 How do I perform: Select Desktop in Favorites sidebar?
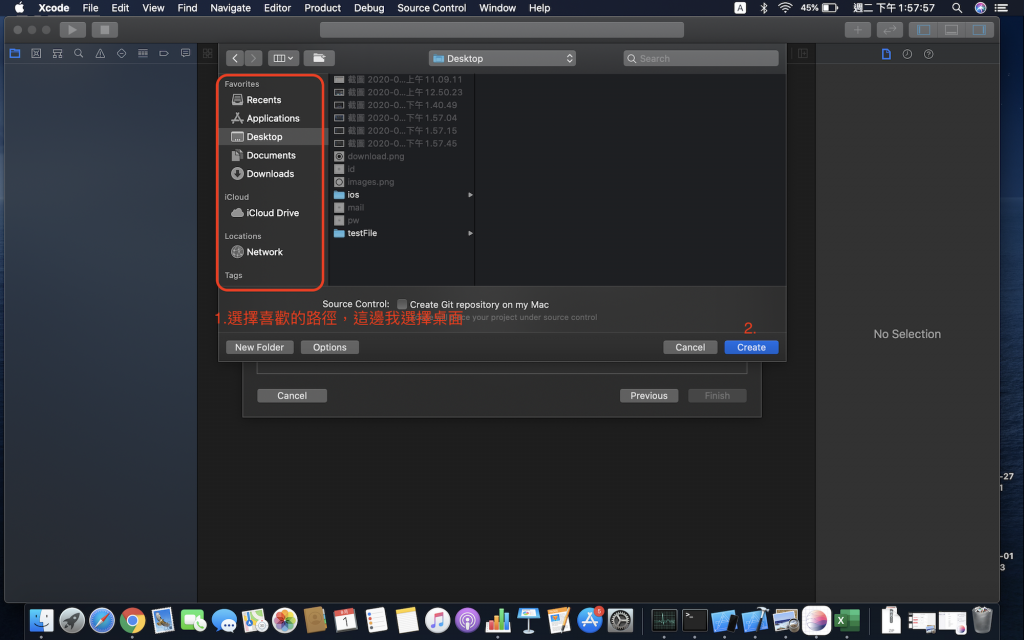(264, 136)
